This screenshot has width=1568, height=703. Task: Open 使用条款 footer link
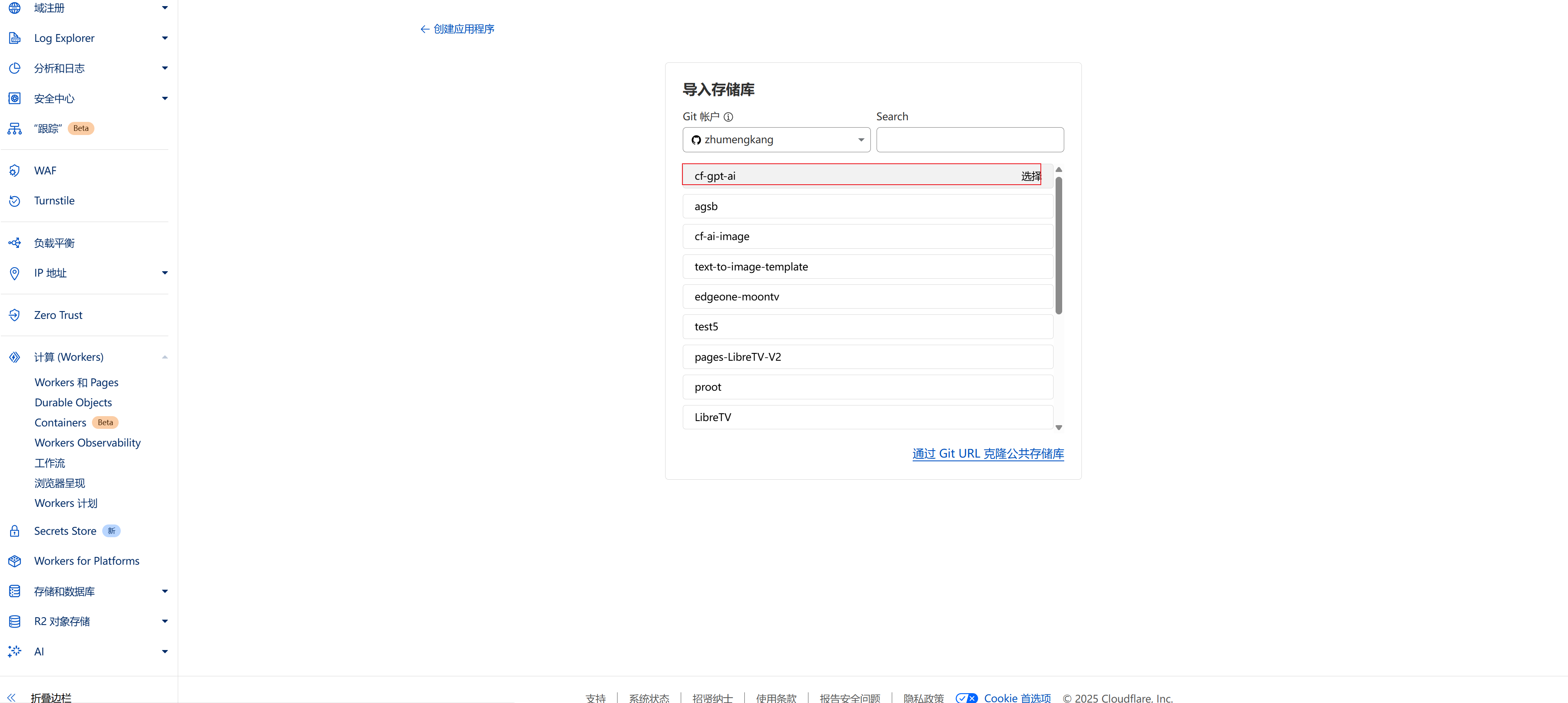click(x=776, y=698)
